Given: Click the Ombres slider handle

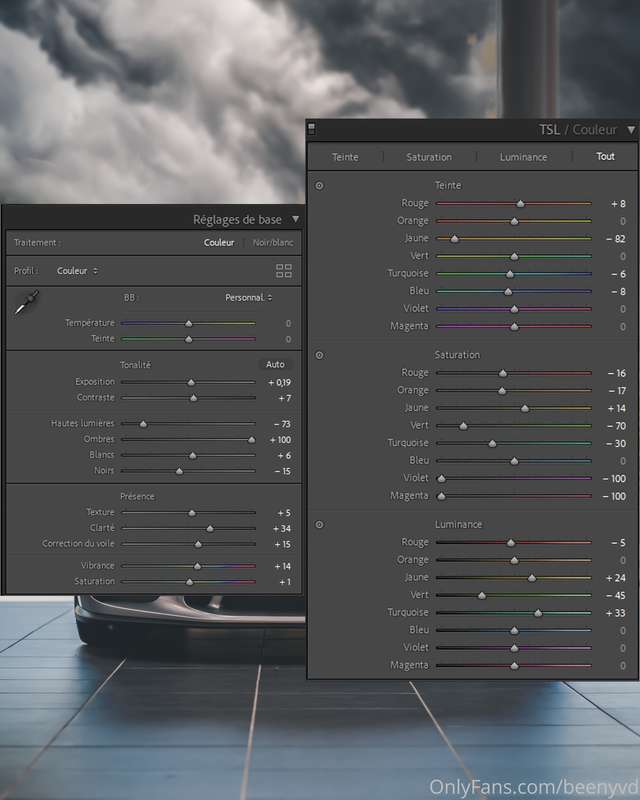Looking at the screenshot, I should 252,440.
